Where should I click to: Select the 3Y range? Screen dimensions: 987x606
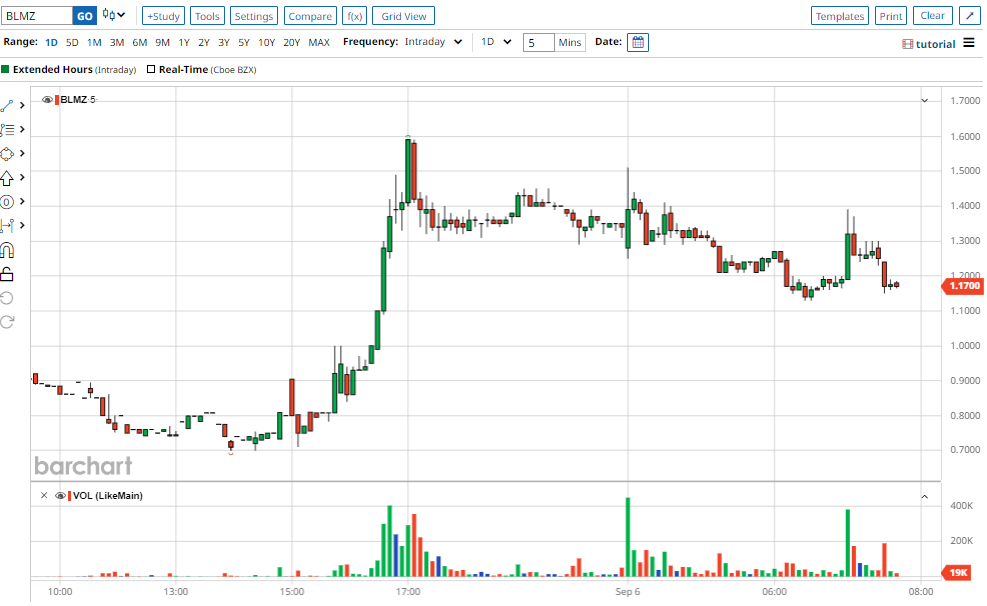click(x=223, y=42)
